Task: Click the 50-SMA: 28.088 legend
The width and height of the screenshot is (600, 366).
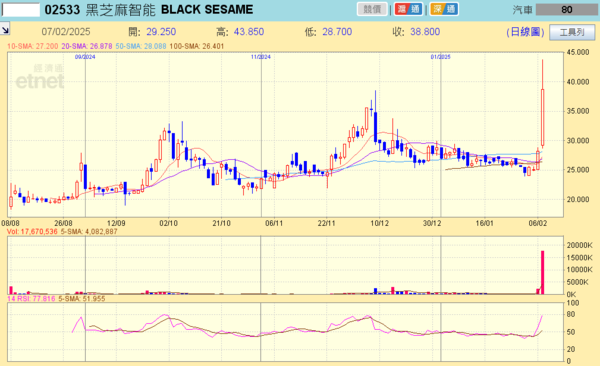Action: tap(141, 46)
